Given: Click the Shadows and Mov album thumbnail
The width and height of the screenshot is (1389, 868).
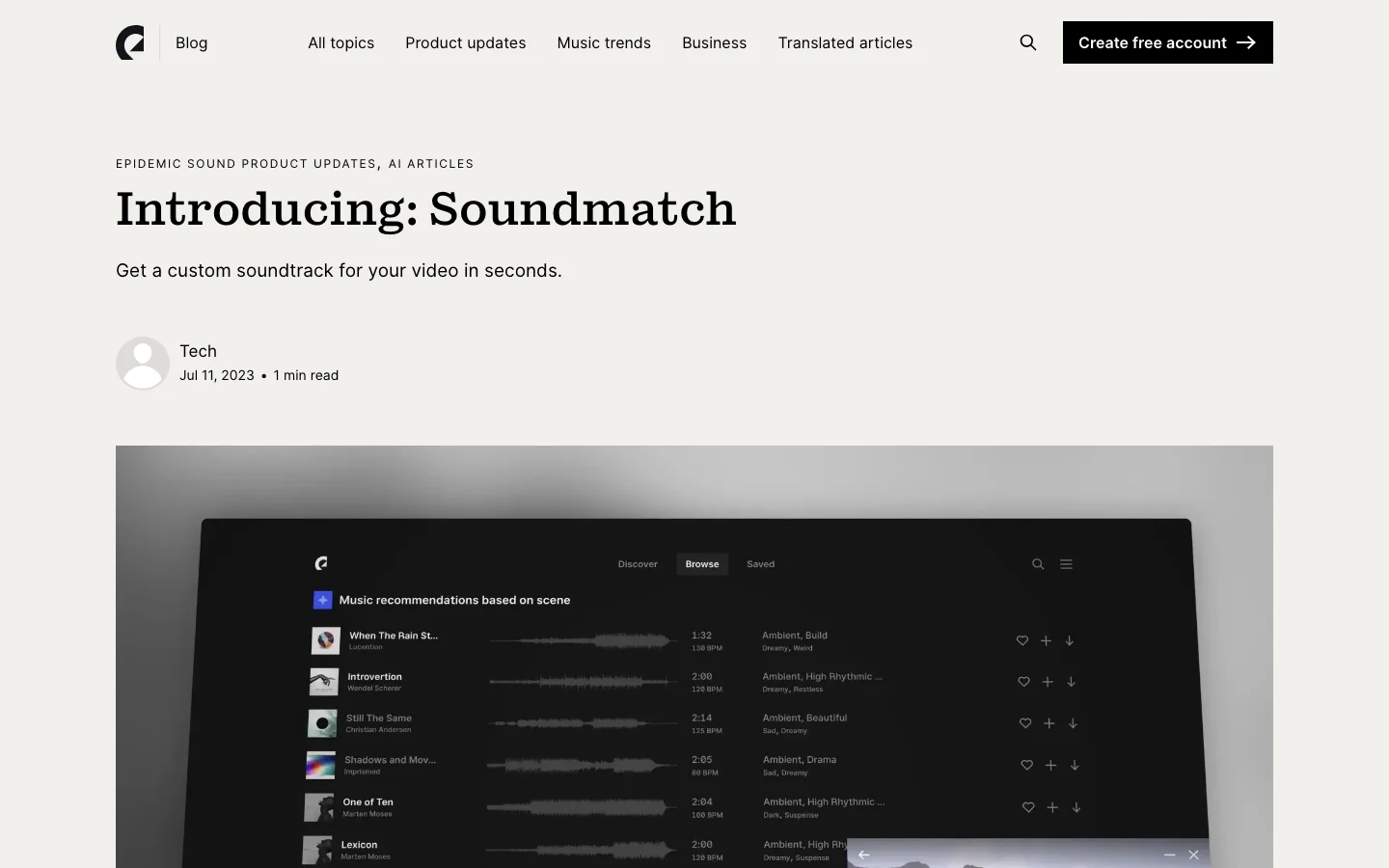Looking at the screenshot, I should point(320,765).
